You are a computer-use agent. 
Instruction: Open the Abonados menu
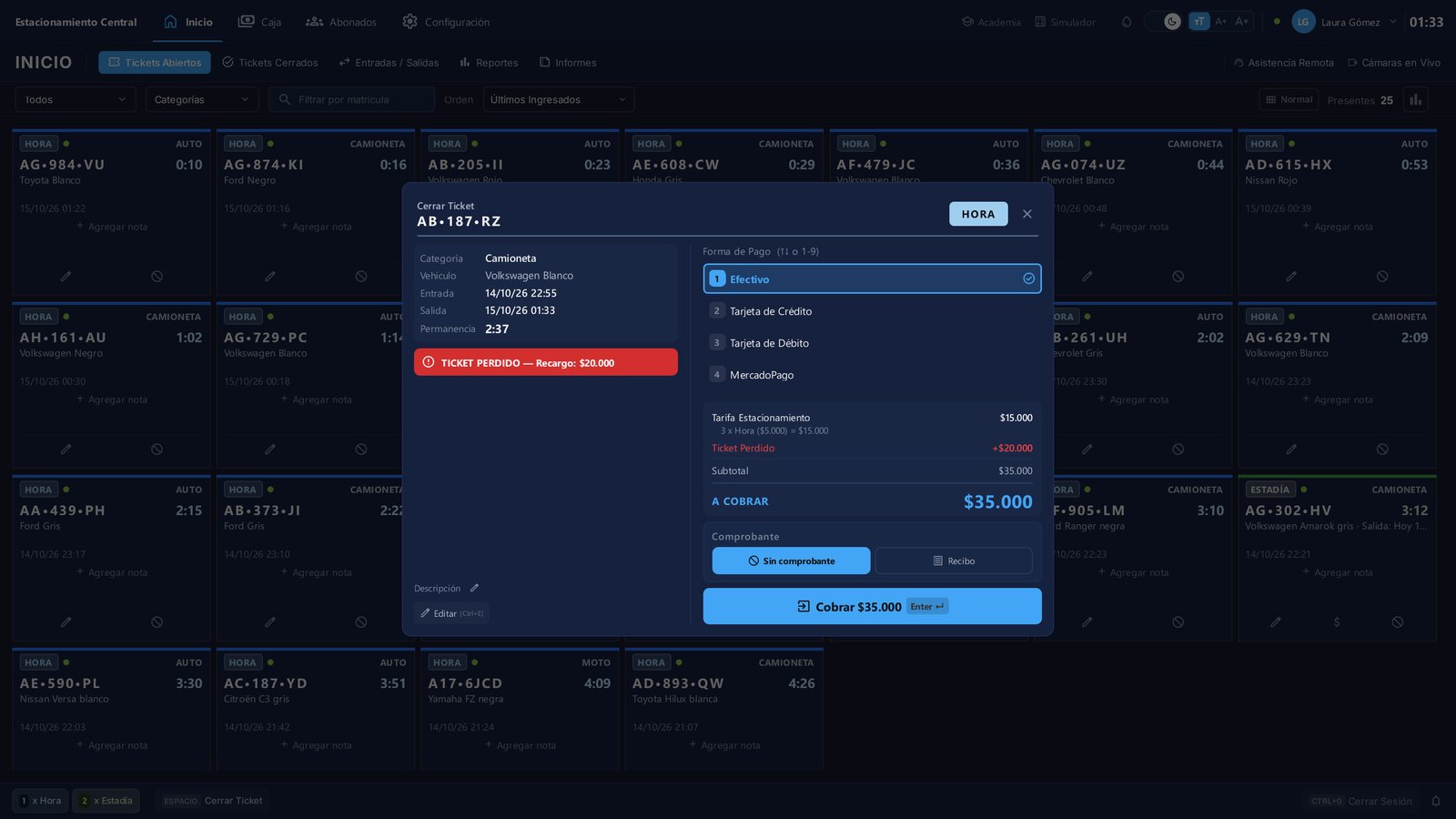(341, 22)
